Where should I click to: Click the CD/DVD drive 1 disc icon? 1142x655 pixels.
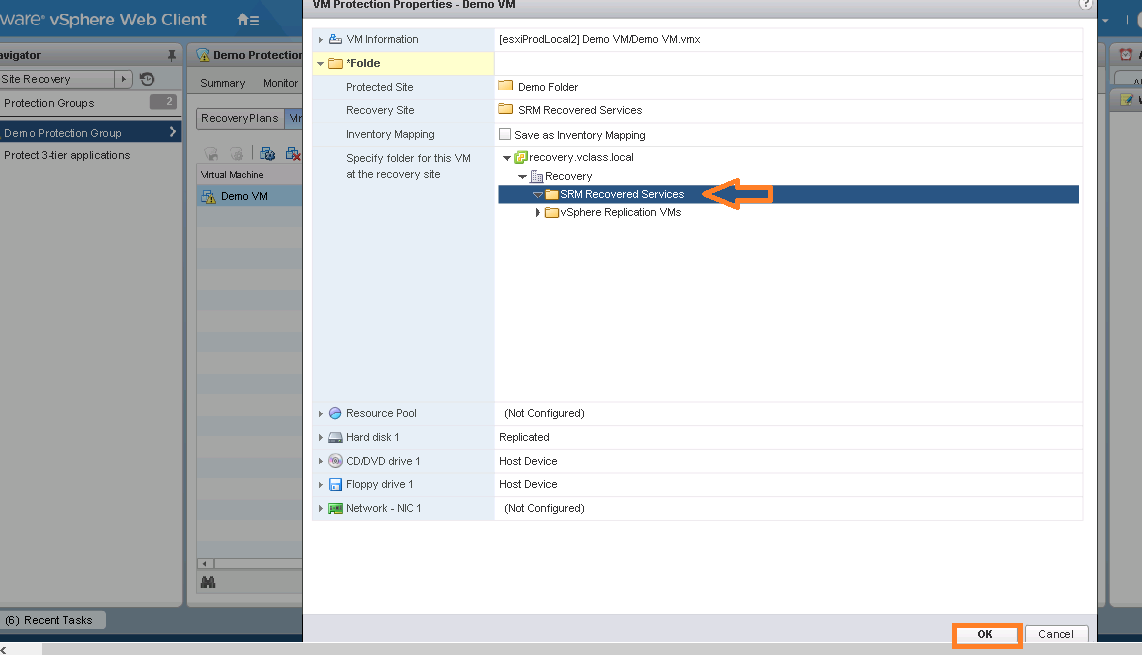(x=335, y=461)
